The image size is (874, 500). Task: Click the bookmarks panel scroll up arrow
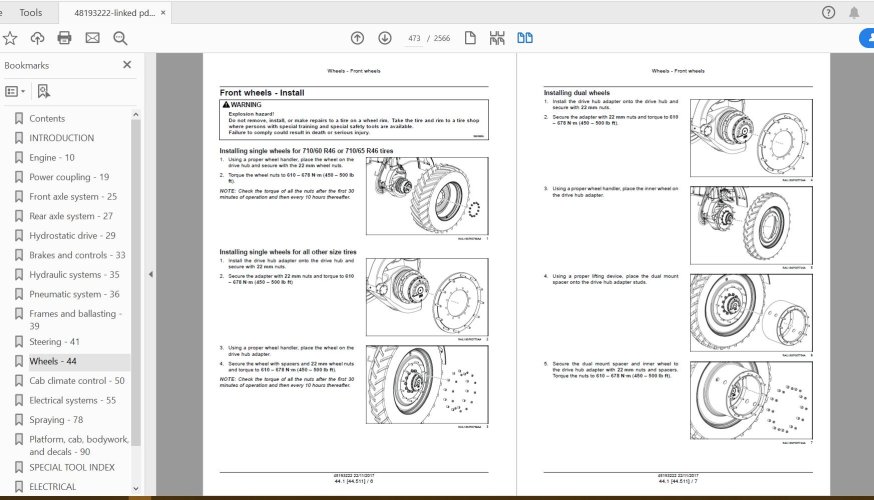pos(135,115)
